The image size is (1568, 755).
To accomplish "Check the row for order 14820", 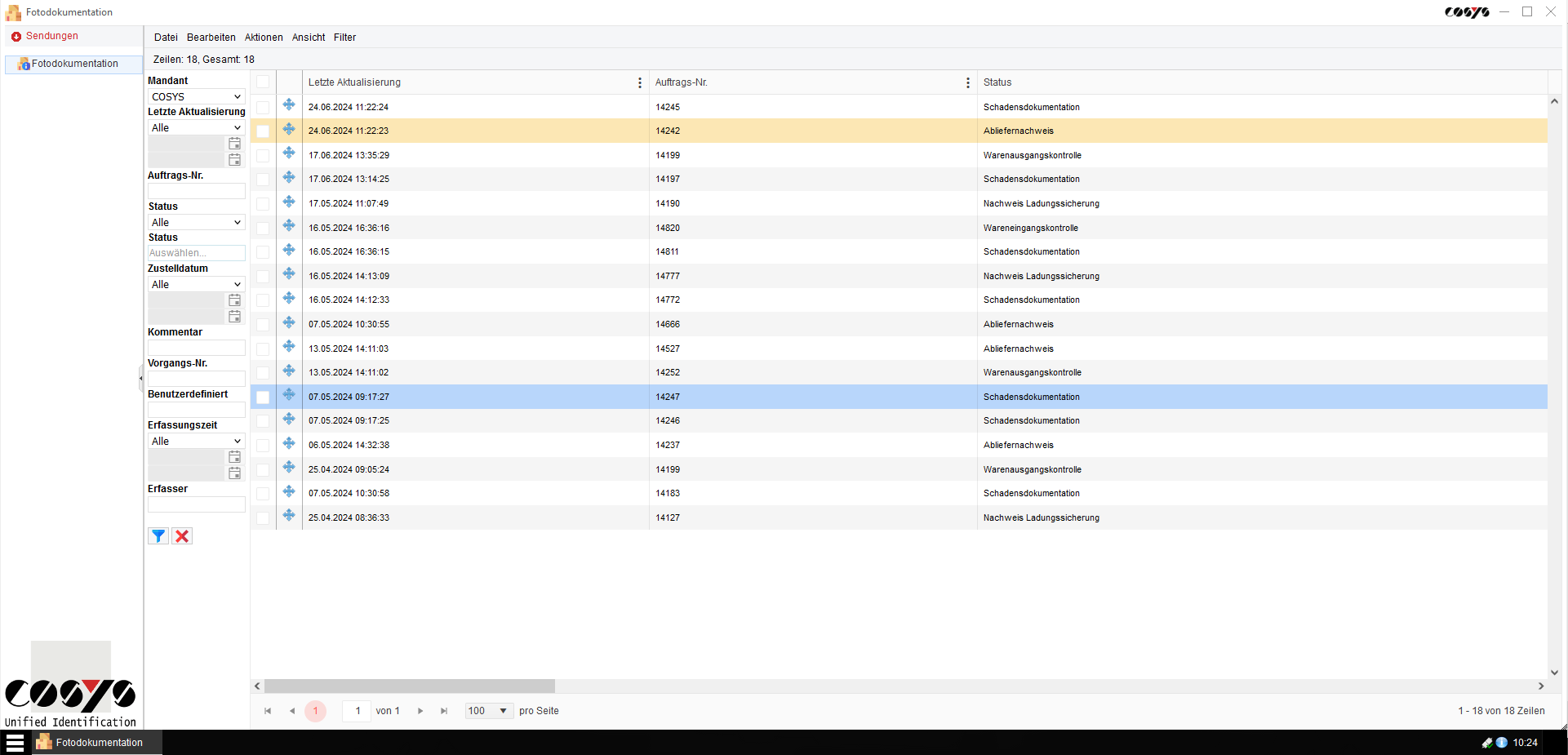I will [263, 228].
